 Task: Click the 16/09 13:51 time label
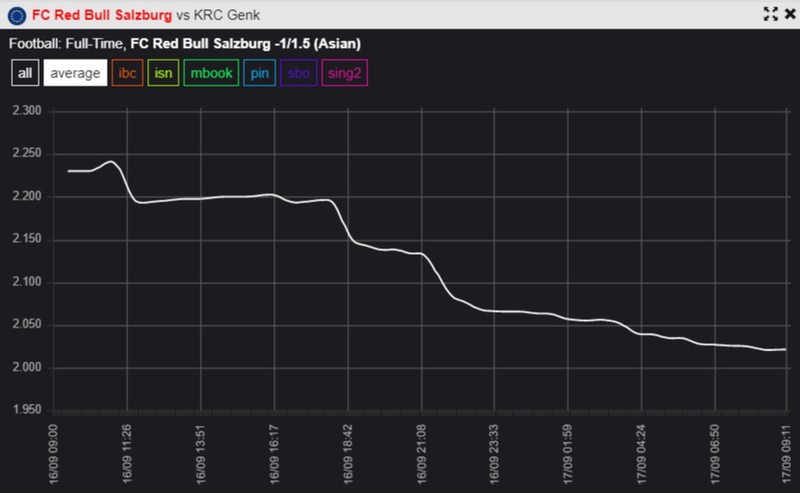coord(201,454)
